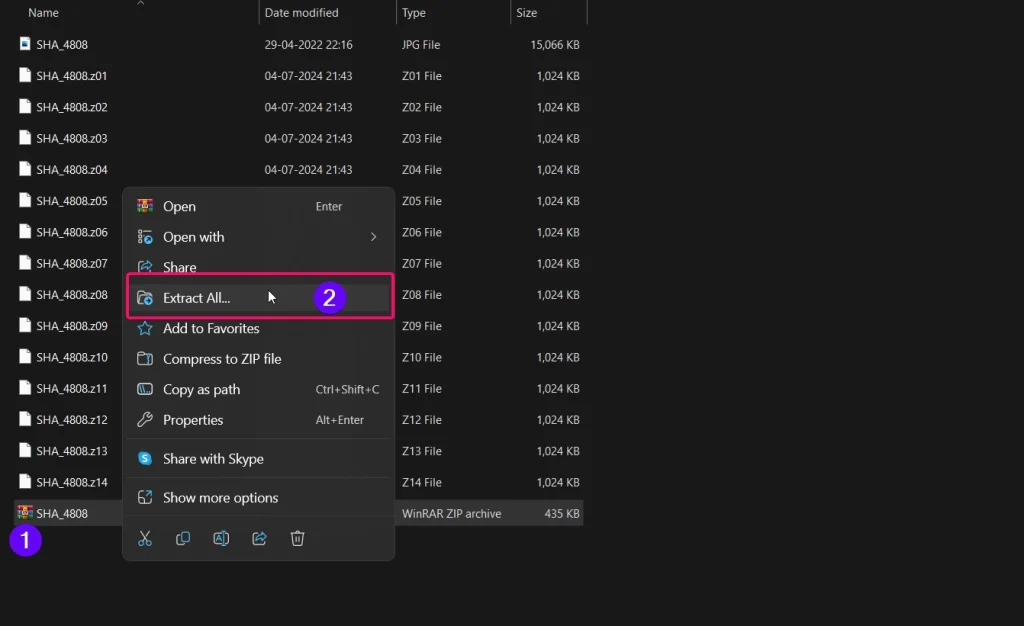1024x626 pixels.
Task: Click the 15,066 KB size cell
Action: pos(555,44)
